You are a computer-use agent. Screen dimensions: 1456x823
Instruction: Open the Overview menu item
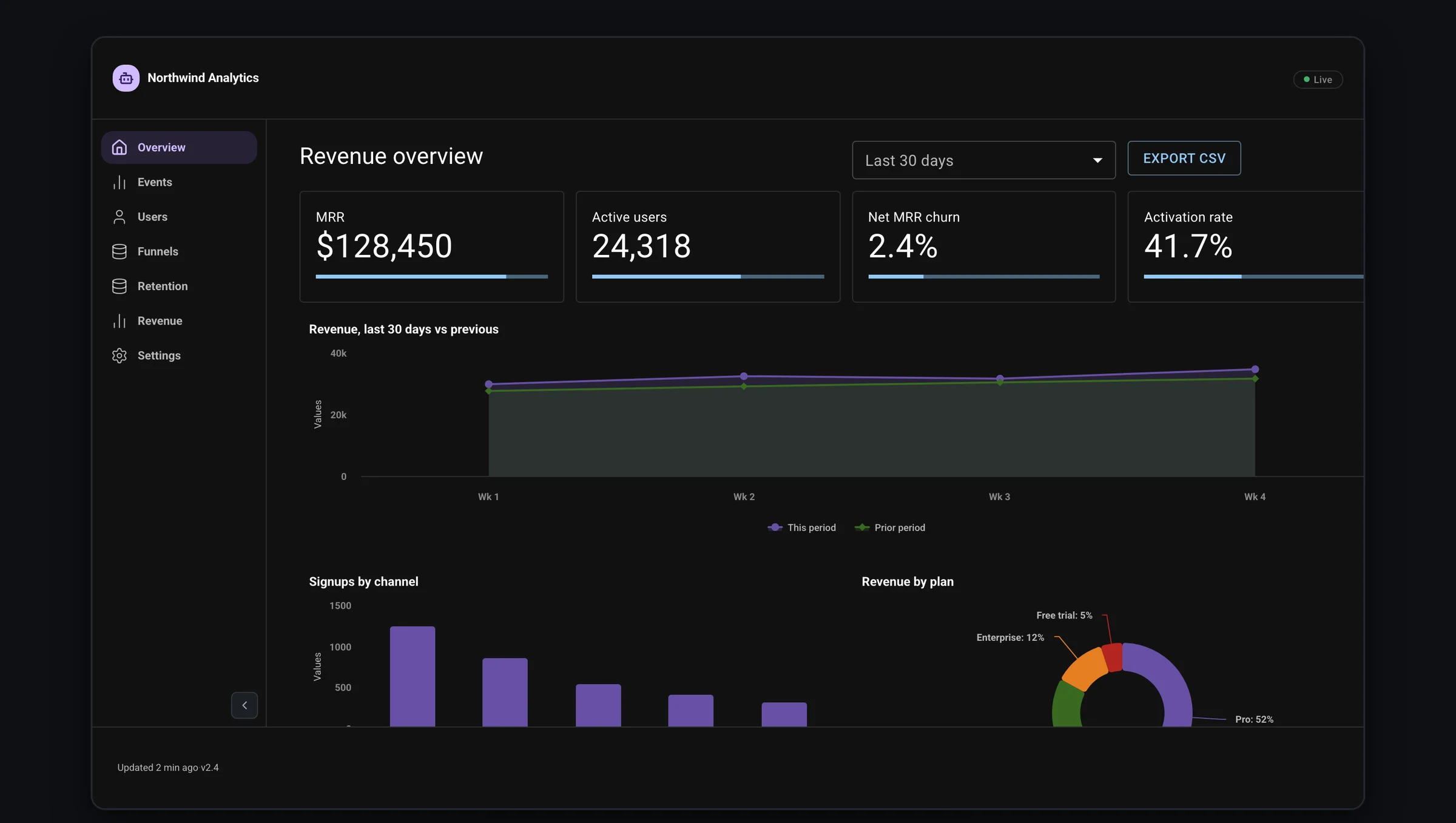(179, 147)
